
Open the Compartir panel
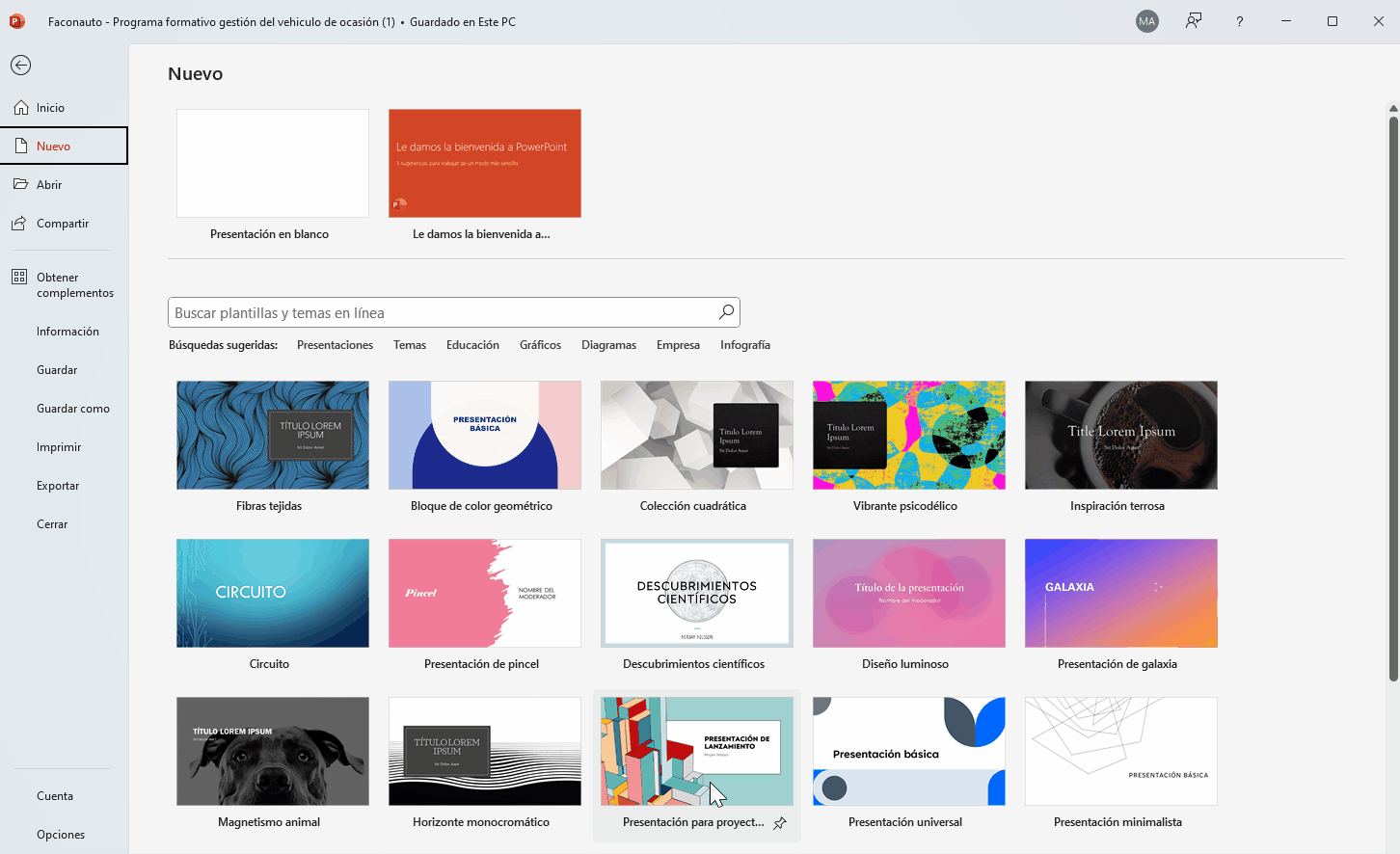(x=62, y=223)
